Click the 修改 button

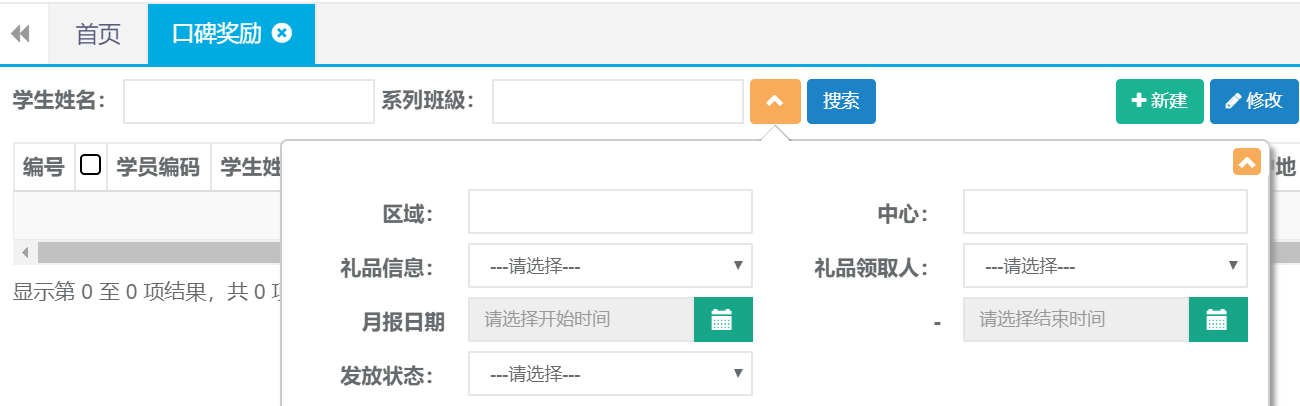(1253, 101)
